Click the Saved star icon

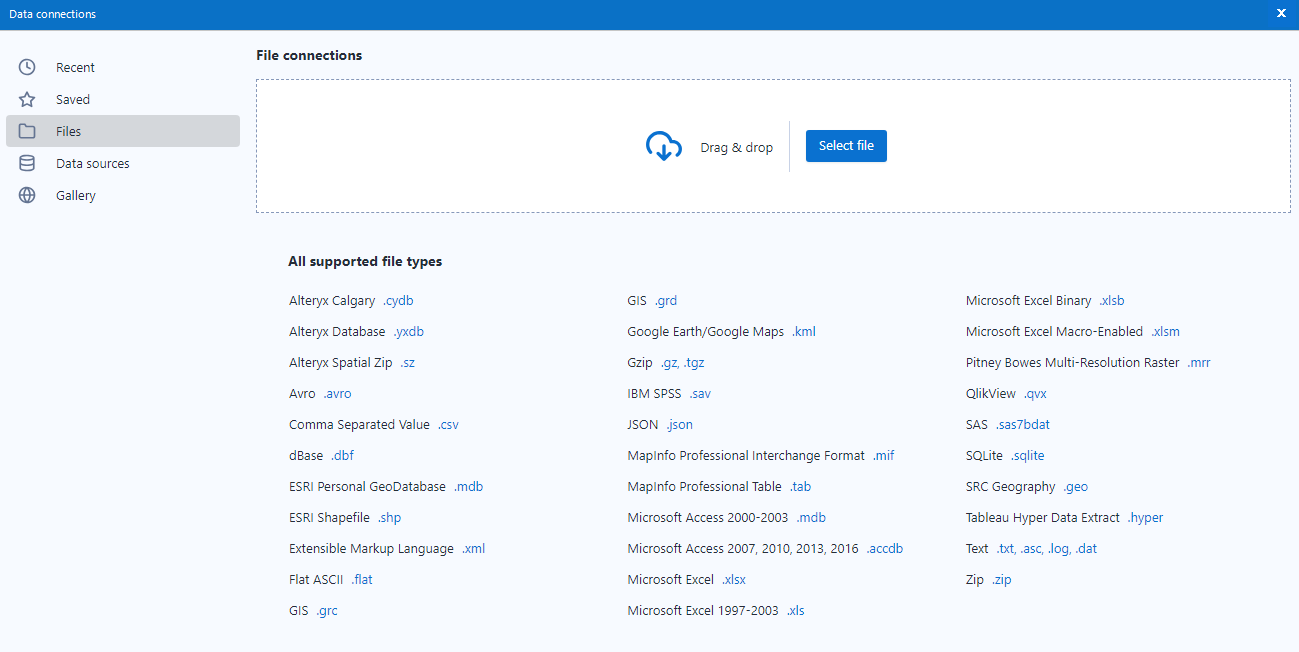tap(27, 99)
